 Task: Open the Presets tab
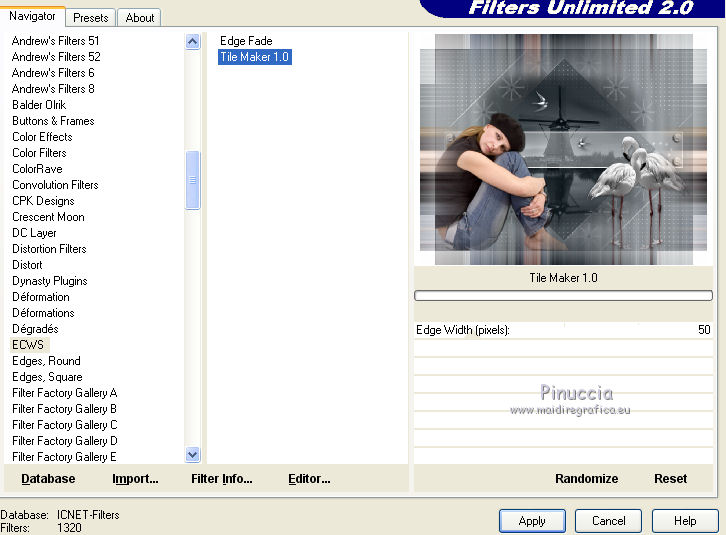coord(91,18)
